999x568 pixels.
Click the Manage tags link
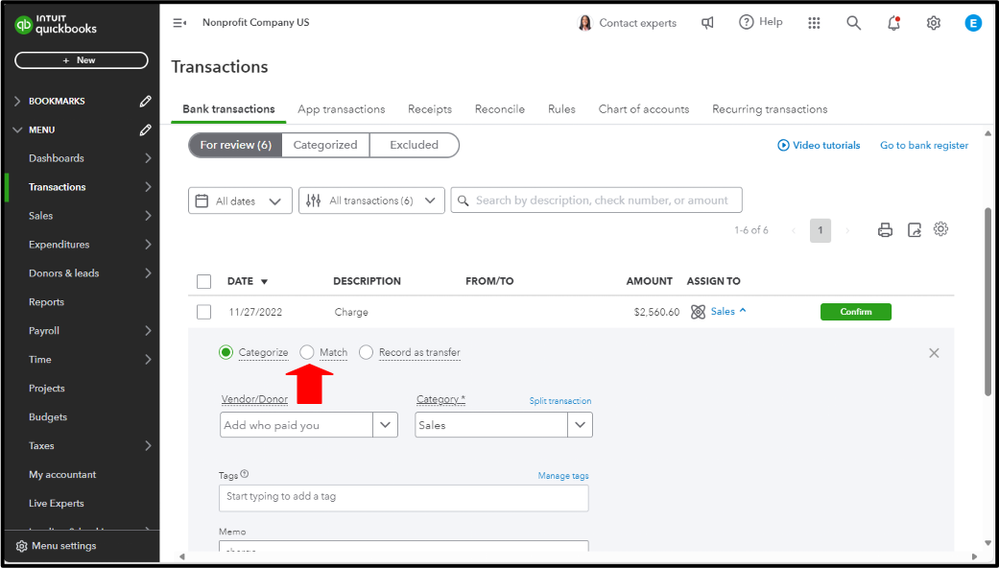click(563, 476)
